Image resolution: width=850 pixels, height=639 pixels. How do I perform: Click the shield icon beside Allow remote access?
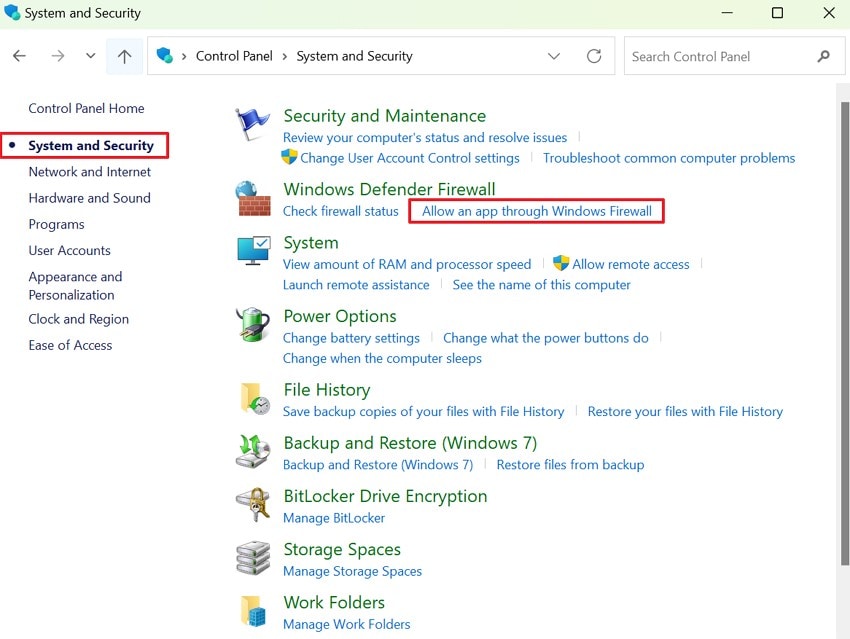(x=561, y=263)
